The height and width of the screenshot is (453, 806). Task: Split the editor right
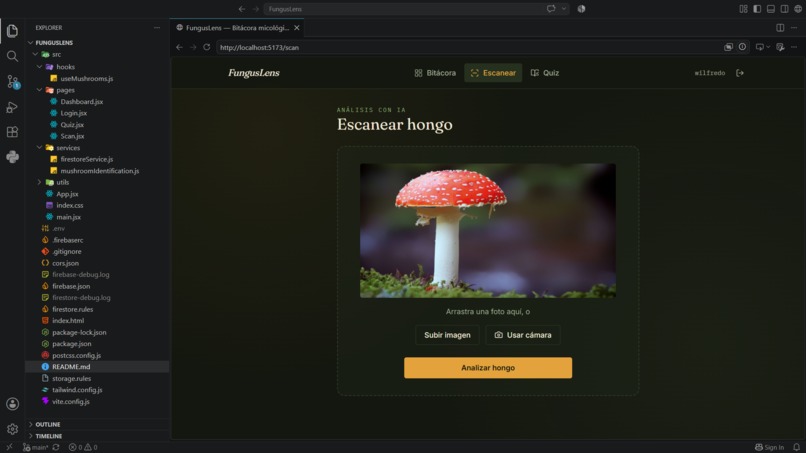tap(780, 28)
